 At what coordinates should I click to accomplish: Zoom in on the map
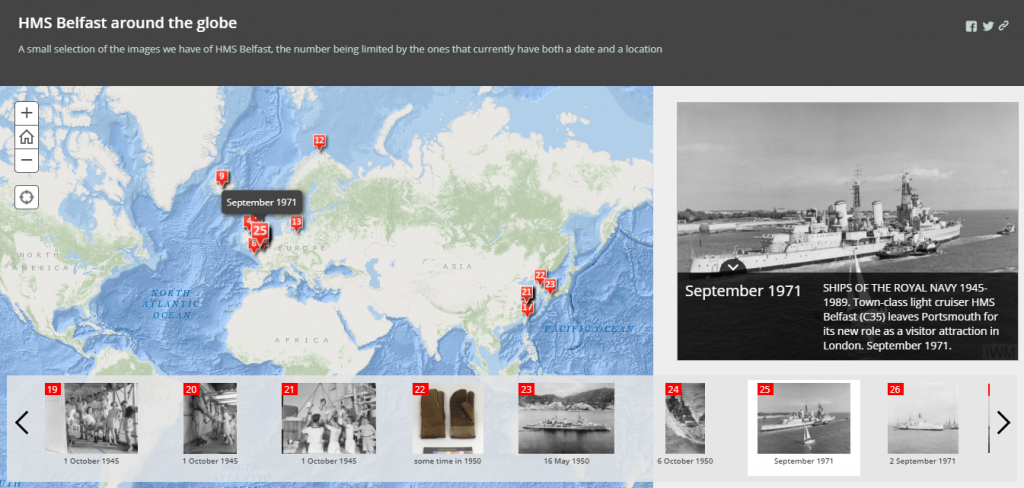[x=27, y=113]
